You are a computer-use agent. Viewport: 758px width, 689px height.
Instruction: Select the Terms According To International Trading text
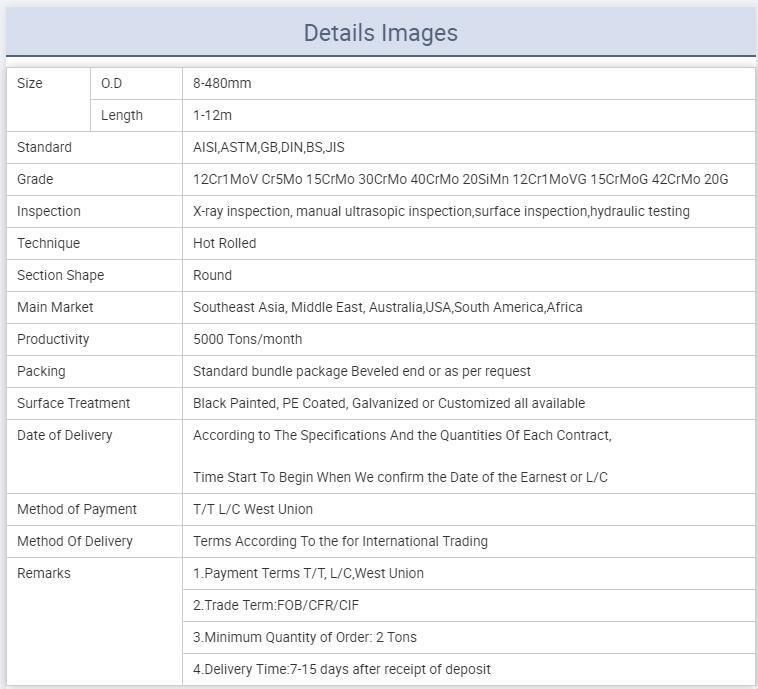(x=340, y=542)
